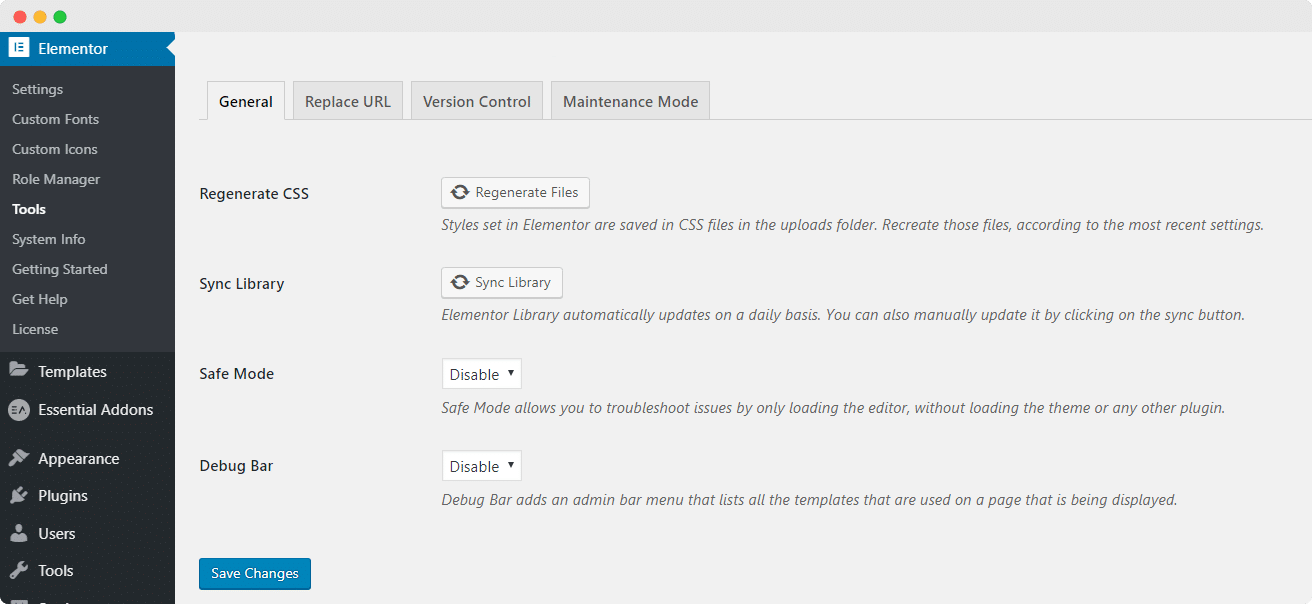The height and width of the screenshot is (604, 1312).
Task: Click the Templates folder icon
Action: [18, 371]
